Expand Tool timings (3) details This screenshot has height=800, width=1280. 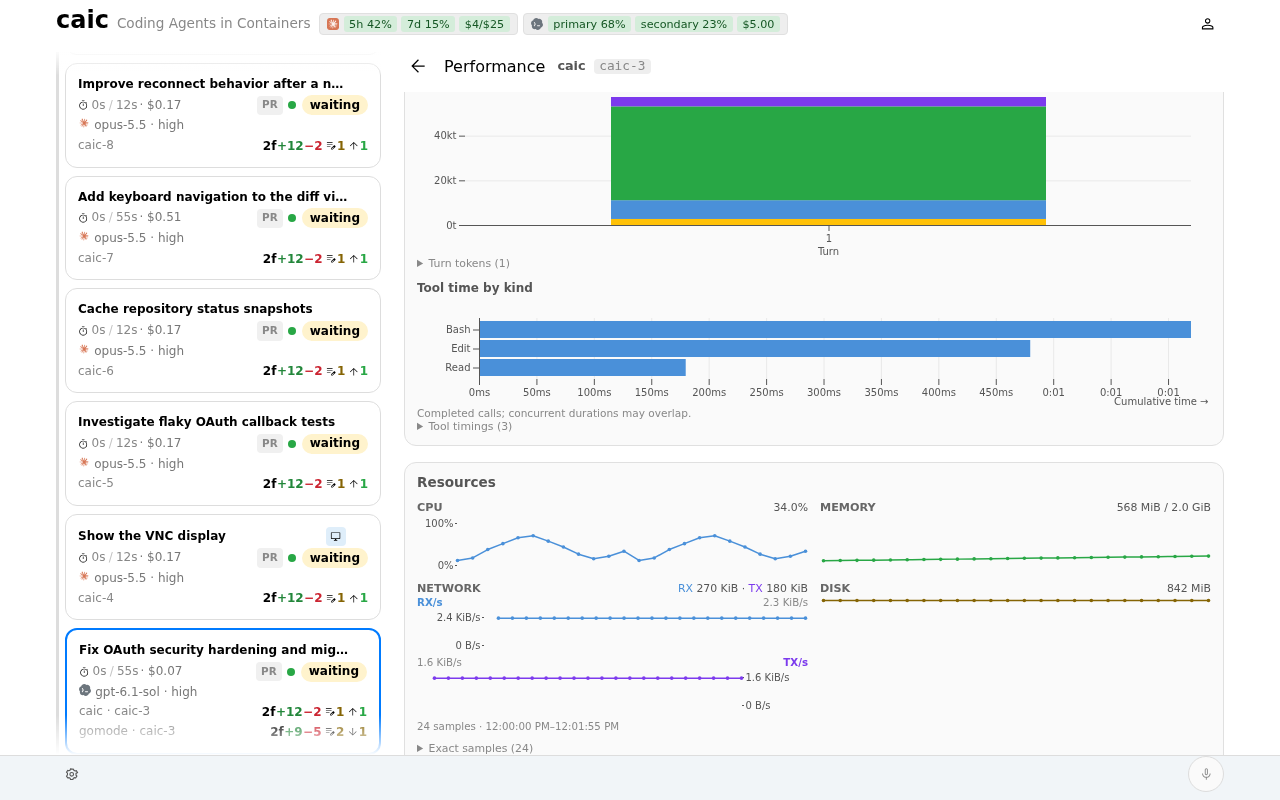465,426
